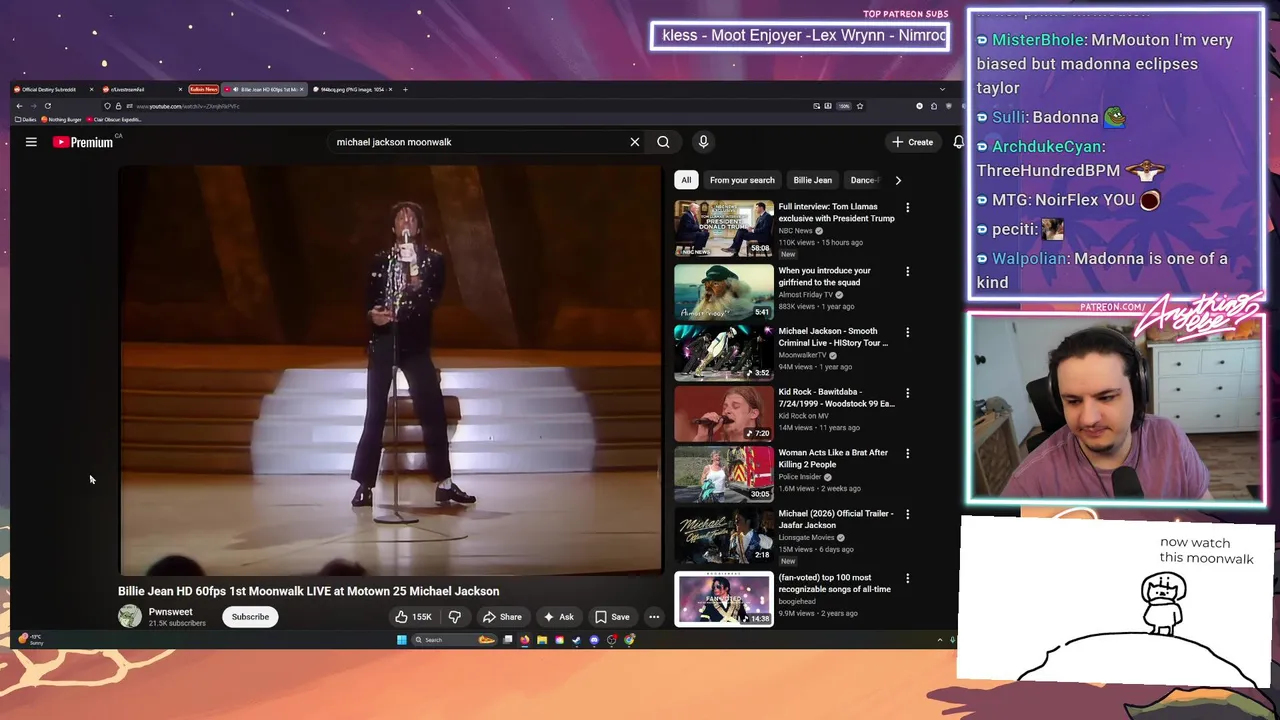
Task: Click the Billie Jean video player
Action: tap(390, 370)
